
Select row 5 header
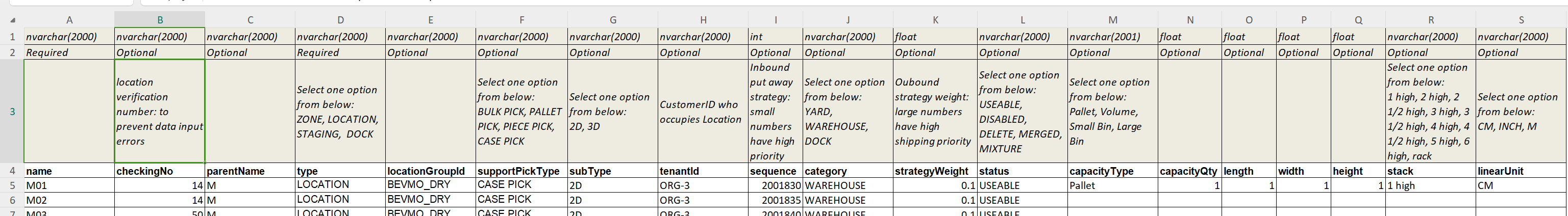[12, 185]
